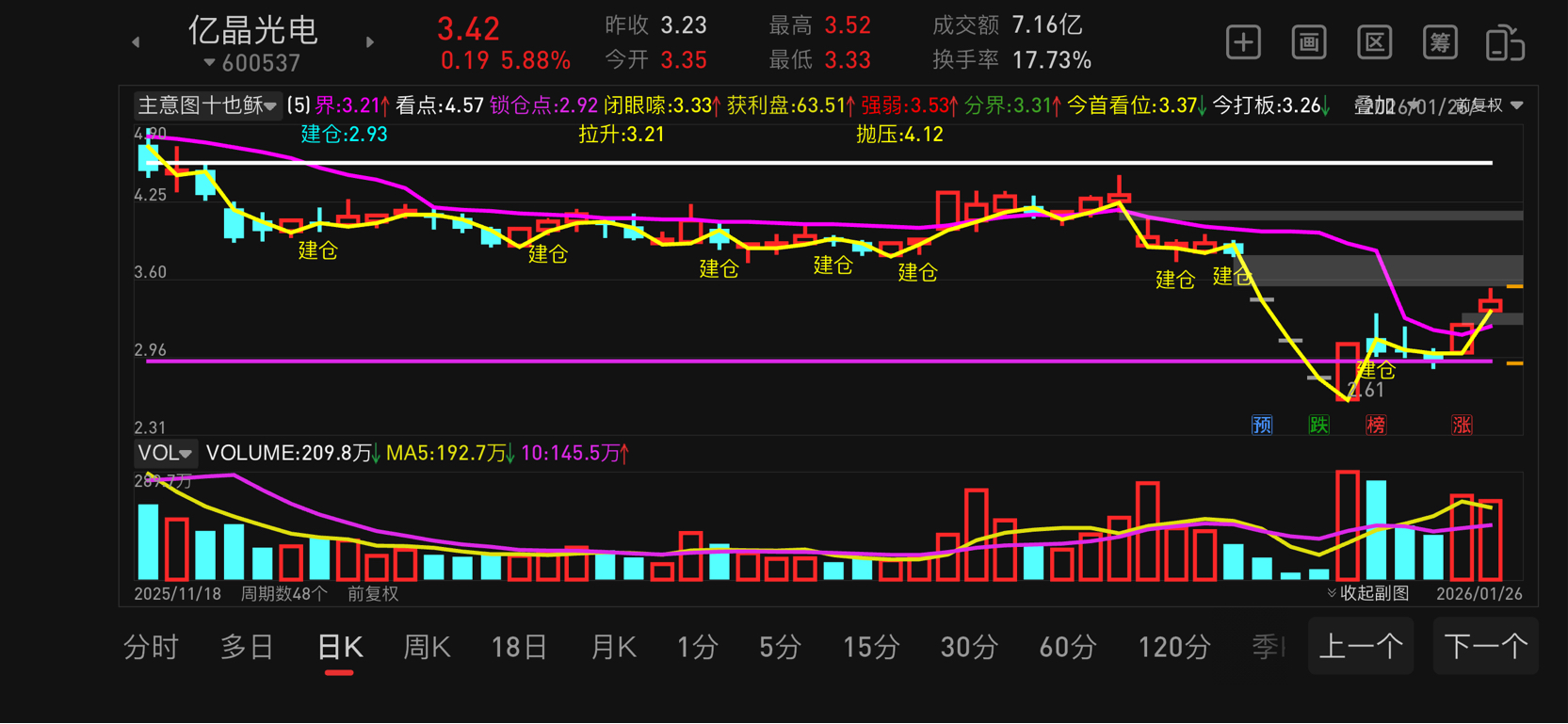Click the 下一个 next button
The width and height of the screenshot is (1568, 724).
click(x=1485, y=646)
